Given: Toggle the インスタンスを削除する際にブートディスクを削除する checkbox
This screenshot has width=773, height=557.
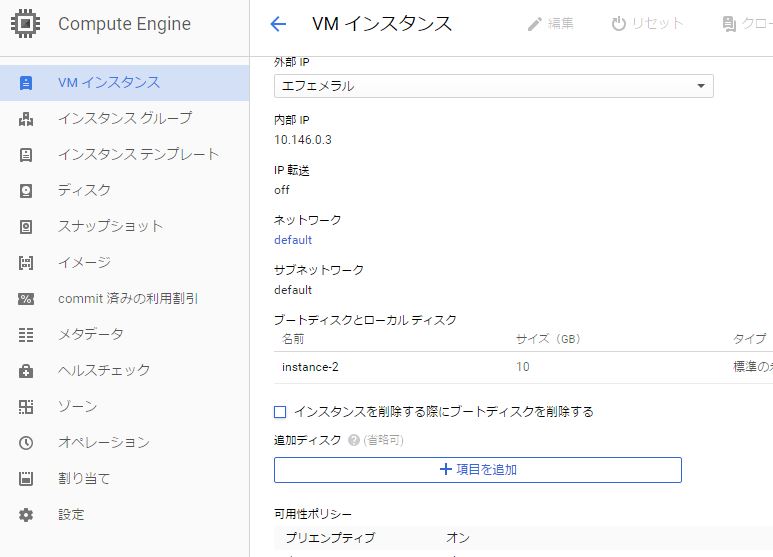Looking at the screenshot, I should pyautogui.click(x=280, y=412).
